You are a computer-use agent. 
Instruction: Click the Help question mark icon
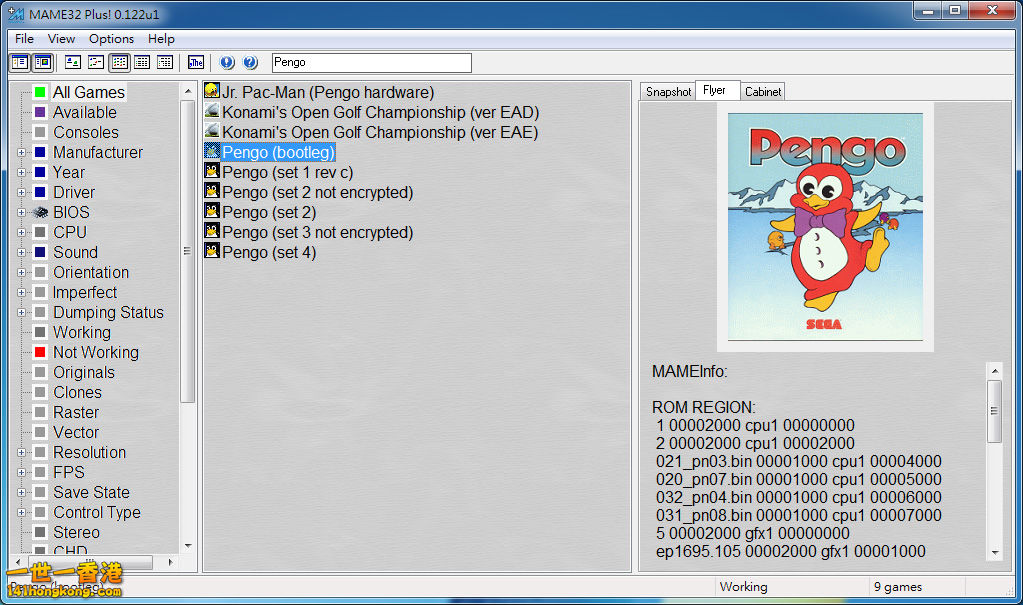250,63
